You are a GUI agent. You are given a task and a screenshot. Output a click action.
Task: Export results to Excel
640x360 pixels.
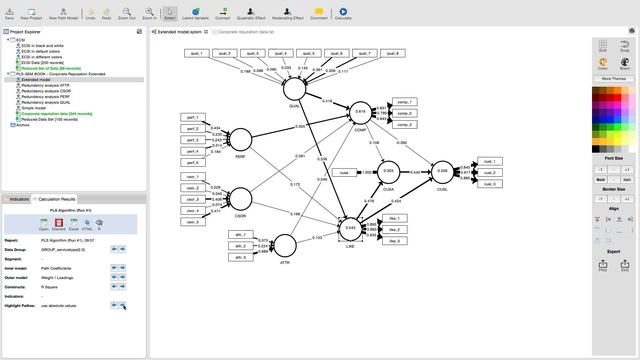[73, 224]
